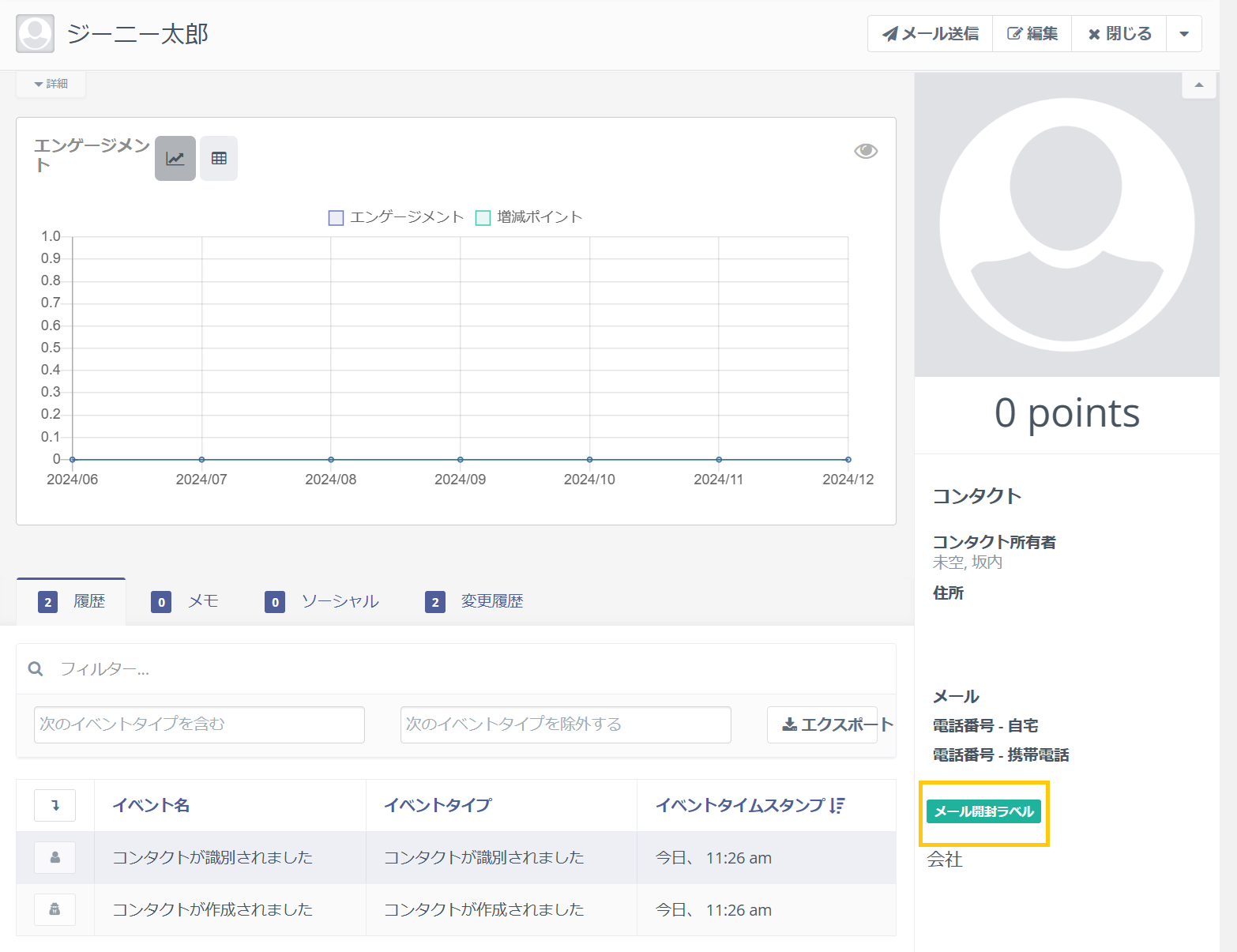Click the メール送信 button
This screenshot has height=952, width=1237.
[930, 34]
